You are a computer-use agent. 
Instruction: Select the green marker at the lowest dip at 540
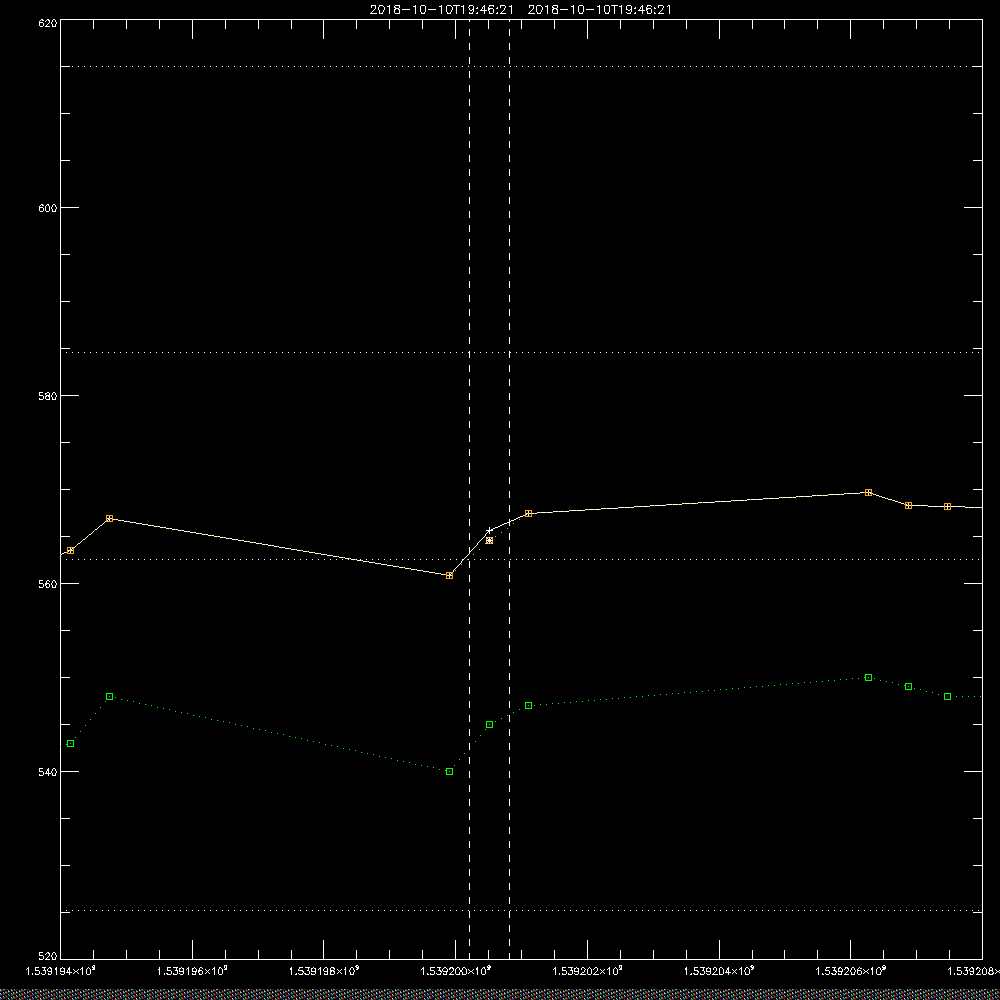[450, 772]
